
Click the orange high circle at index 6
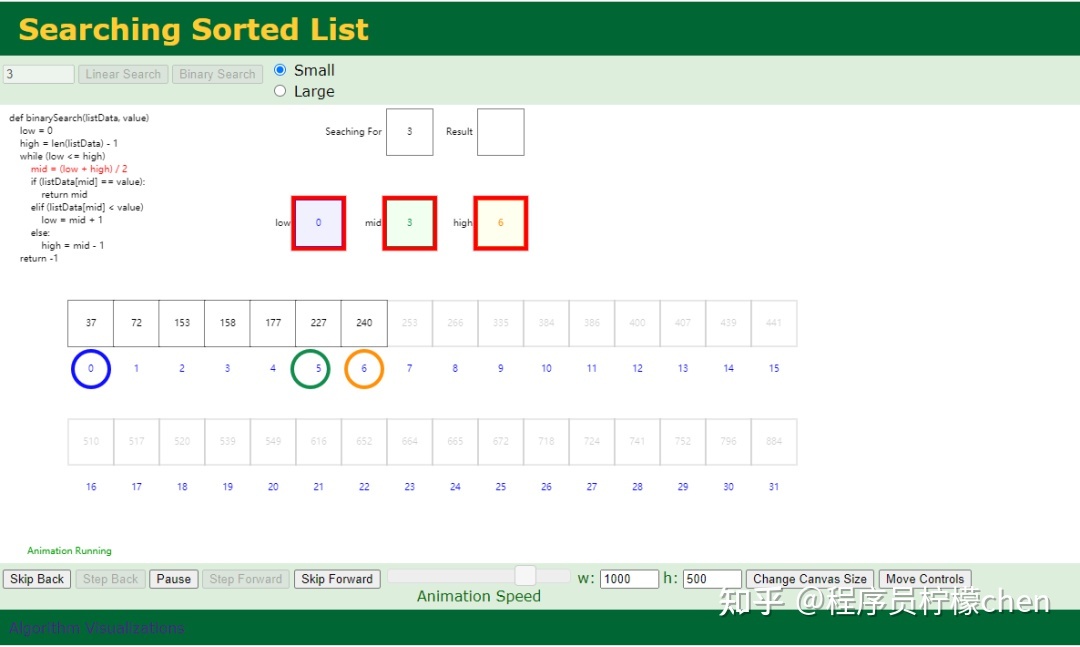(x=364, y=369)
